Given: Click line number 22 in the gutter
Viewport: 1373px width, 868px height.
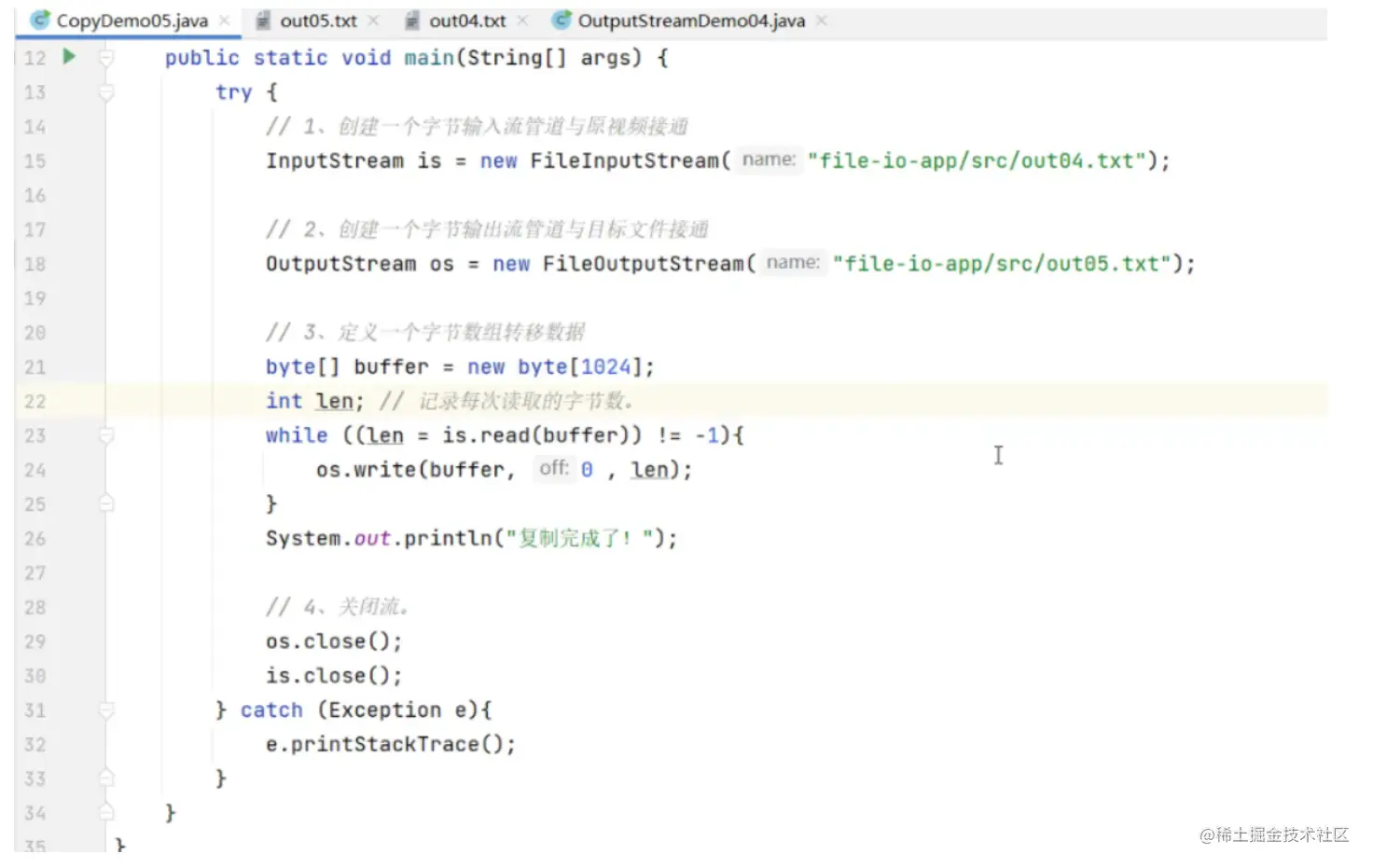Looking at the screenshot, I should coord(35,402).
